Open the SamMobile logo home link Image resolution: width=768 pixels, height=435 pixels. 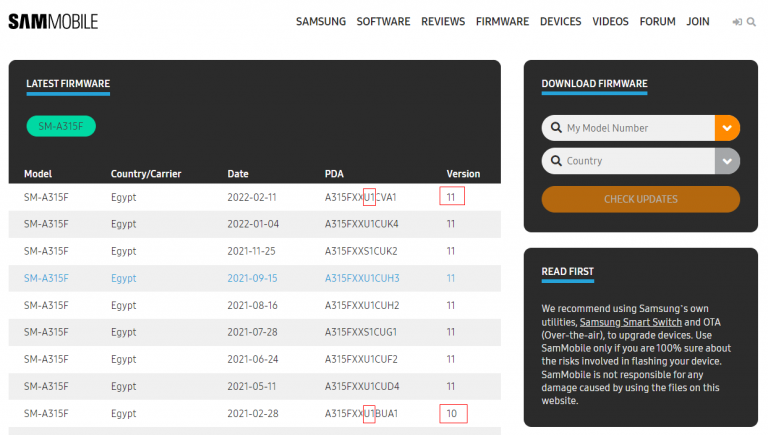(x=53, y=22)
